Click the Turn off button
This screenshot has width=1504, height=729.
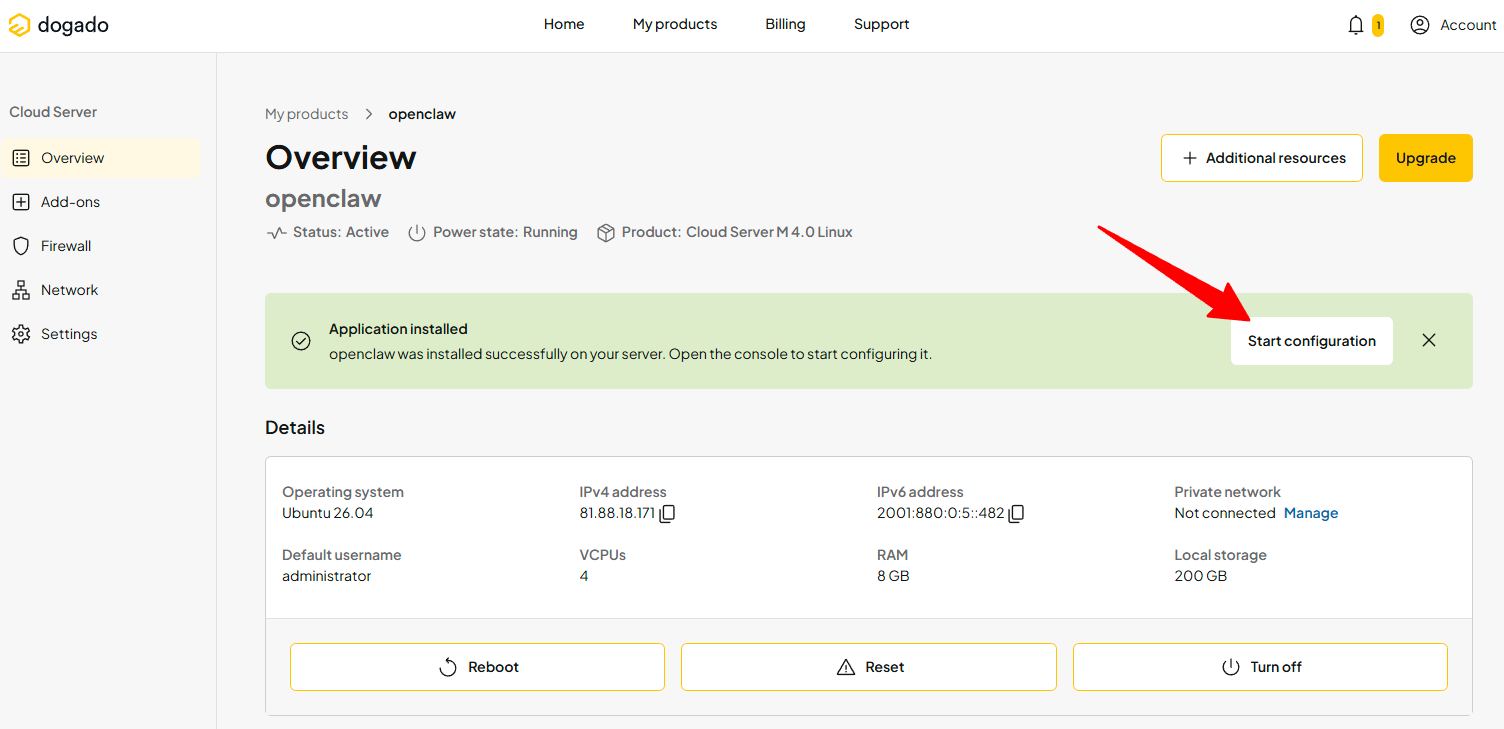pyautogui.click(x=1260, y=667)
